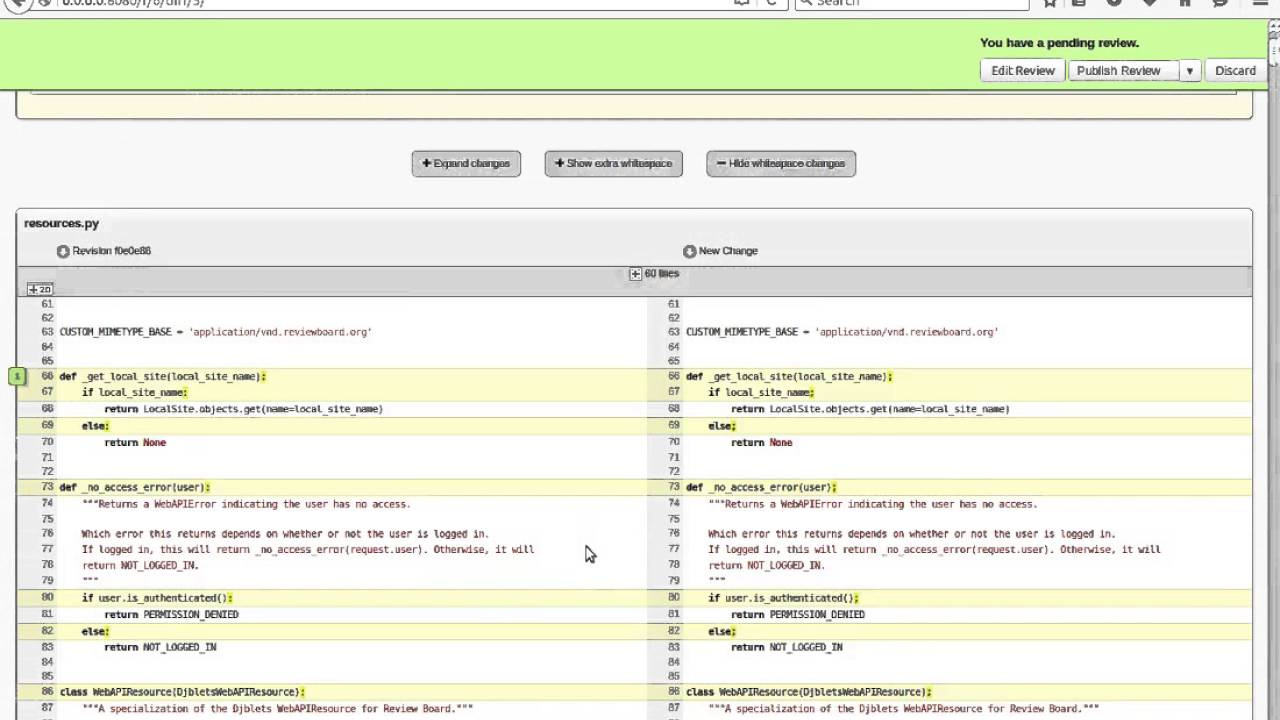Image resolution: width=1280 pixels, height=720 pixels.
Task: Click line number 70 in New Change column
Action: tap(673, 442)
